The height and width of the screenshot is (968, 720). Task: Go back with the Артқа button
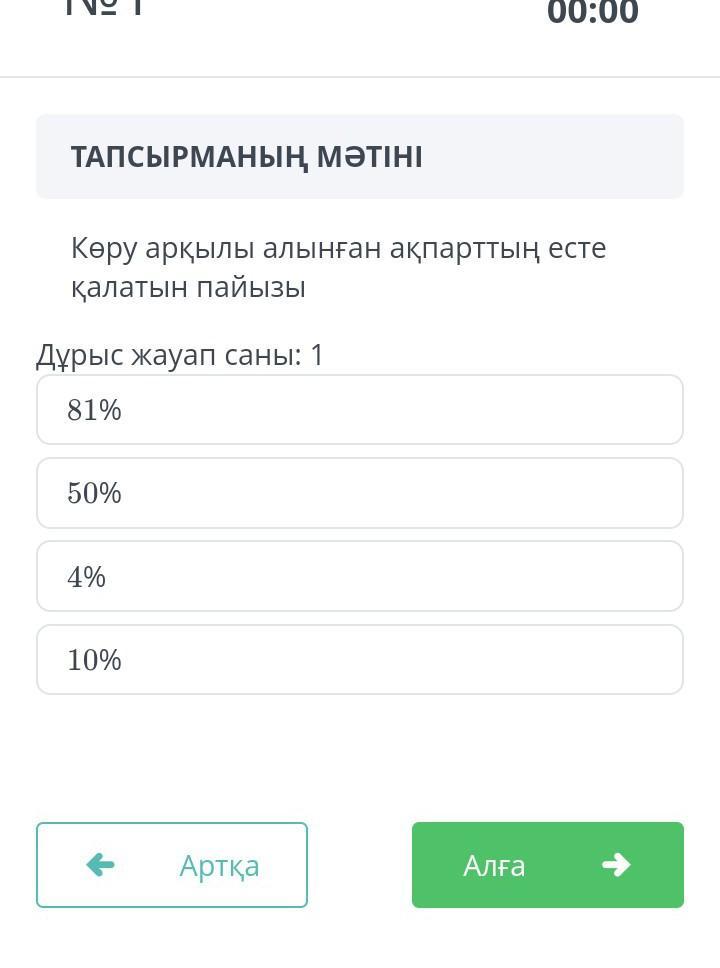pyautogui.click(x=172, y=865)
